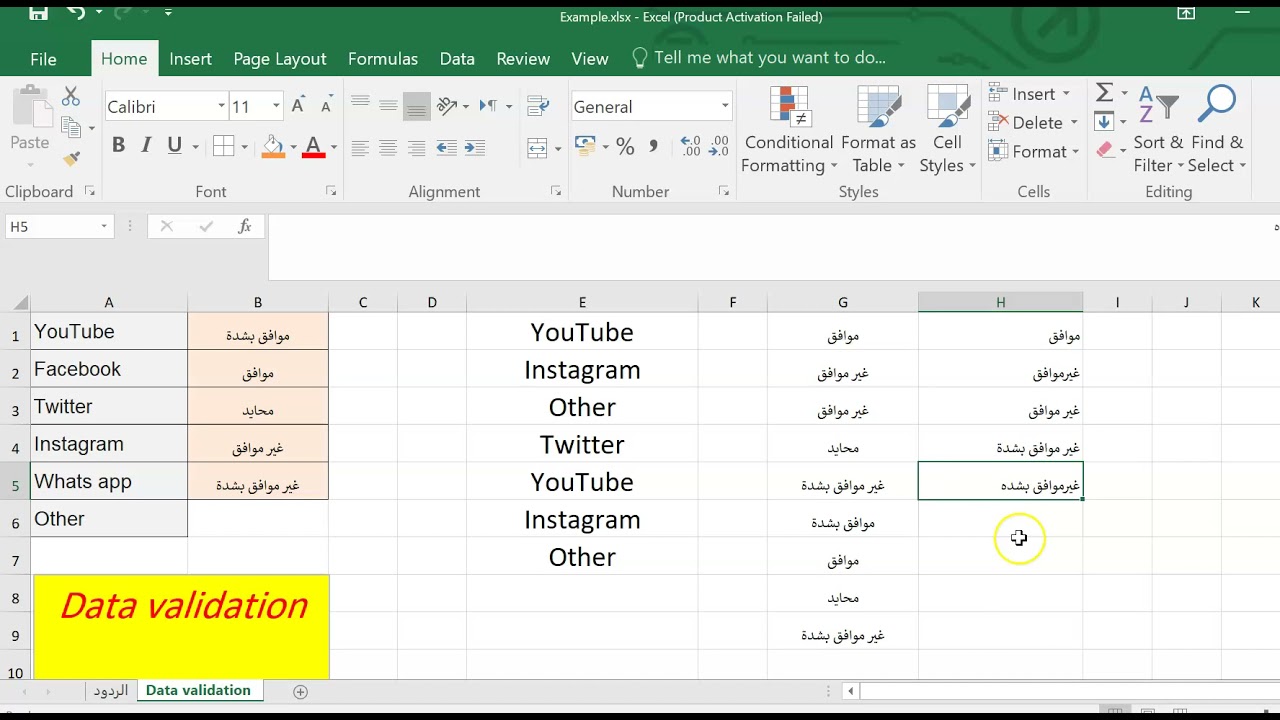Click the Undo arrow icon
The width and height of the screenshot is (1280, 720).
coord(77,13)
